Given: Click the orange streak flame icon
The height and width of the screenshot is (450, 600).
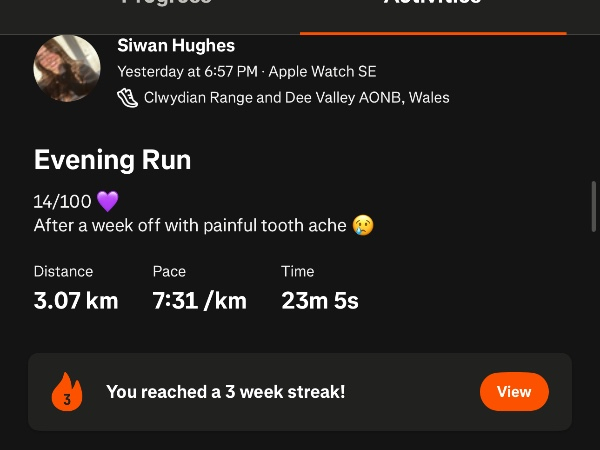Looking at the screenshot, I should point(67,392).
